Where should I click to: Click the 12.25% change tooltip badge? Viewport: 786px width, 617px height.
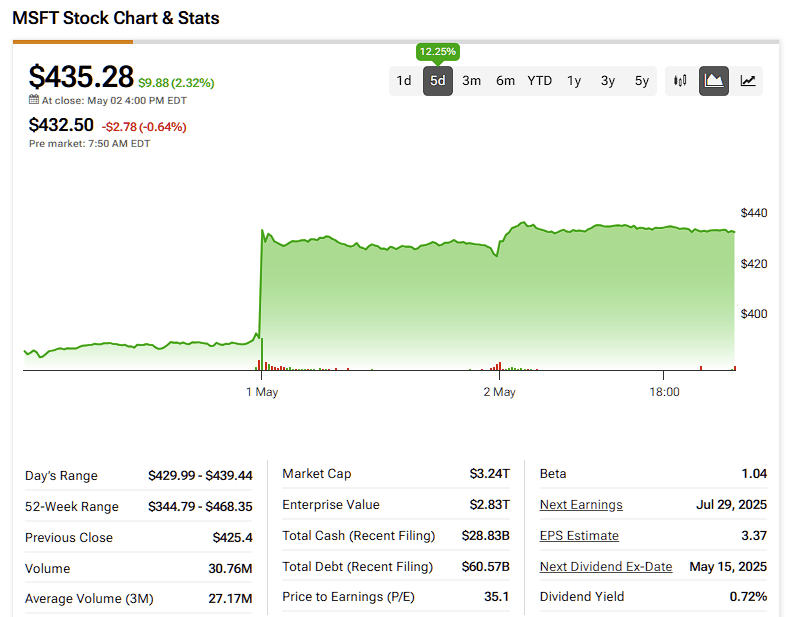(438, 52)
